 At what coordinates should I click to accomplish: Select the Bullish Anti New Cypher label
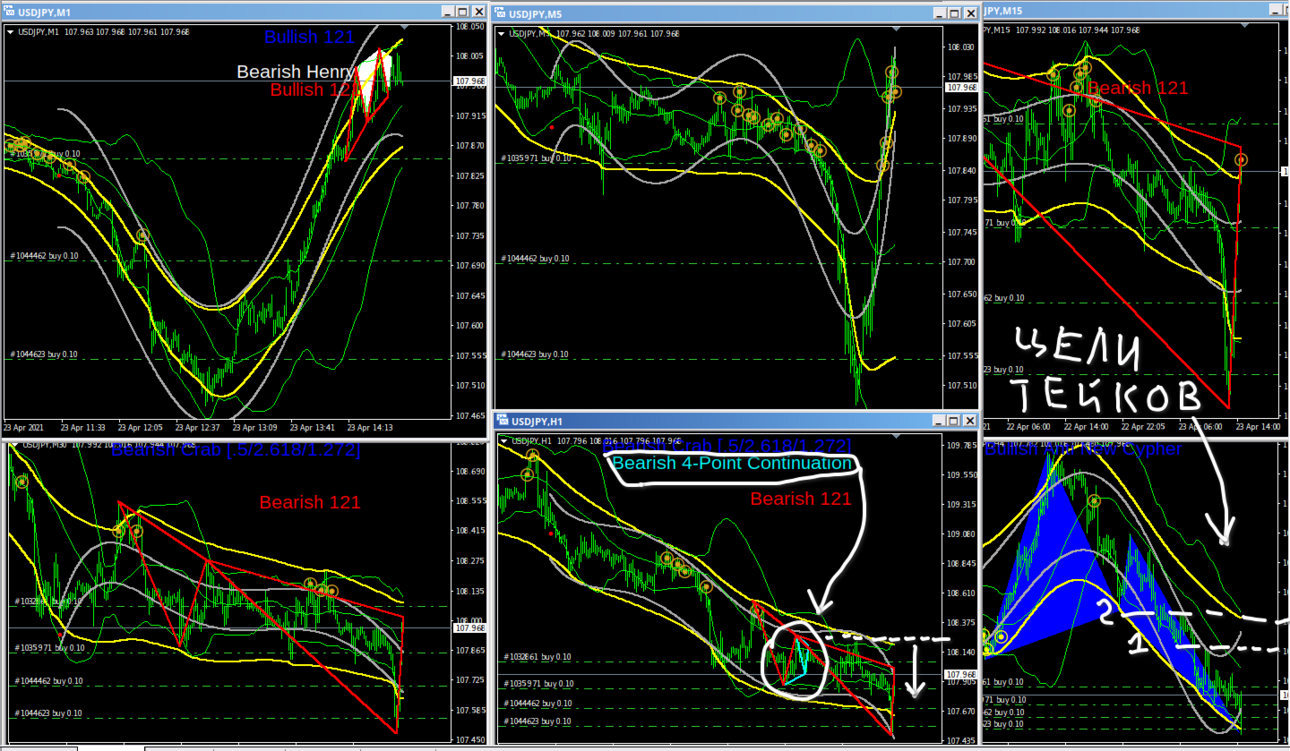[1083, 449]
